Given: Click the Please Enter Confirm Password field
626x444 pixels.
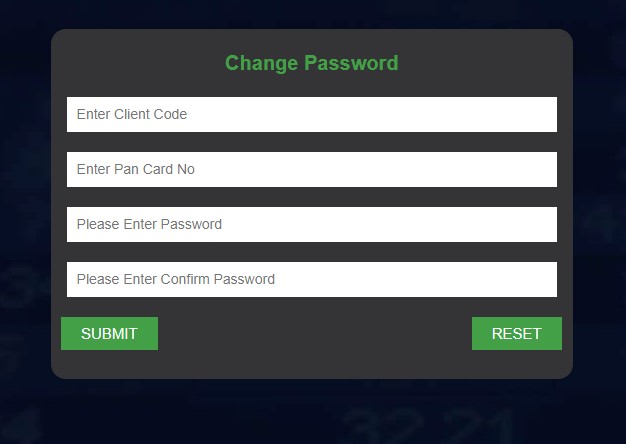Looking at the screenshot, I should 311,279.
